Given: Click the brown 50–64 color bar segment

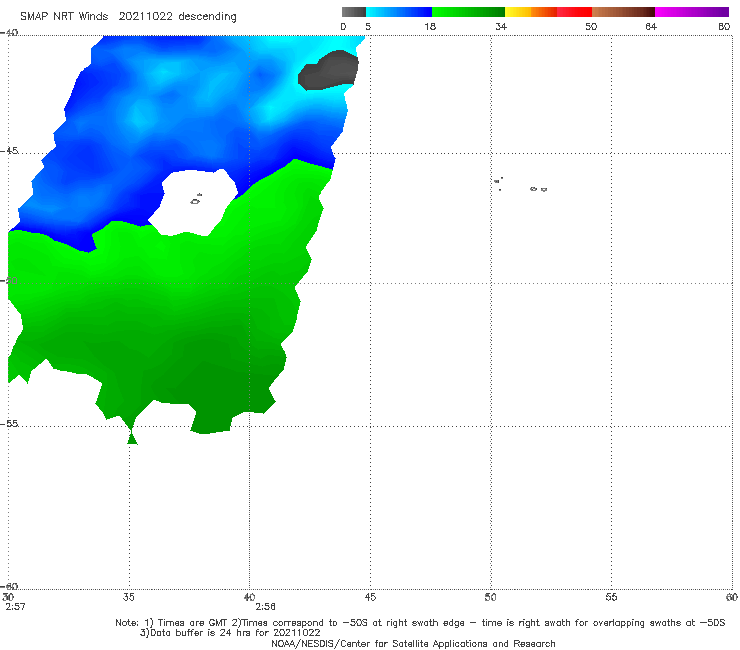Looking at the screenshot, I should (623, 12).
